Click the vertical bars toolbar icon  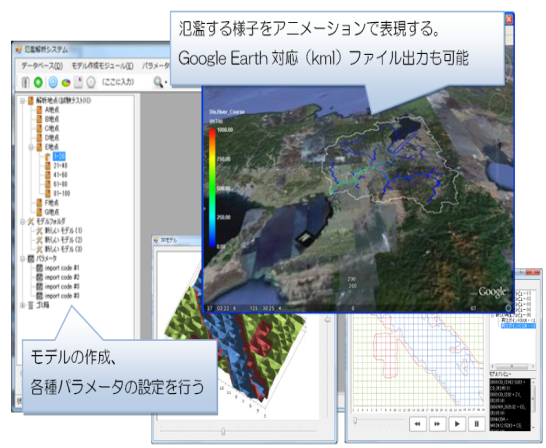tap(25, 82)
